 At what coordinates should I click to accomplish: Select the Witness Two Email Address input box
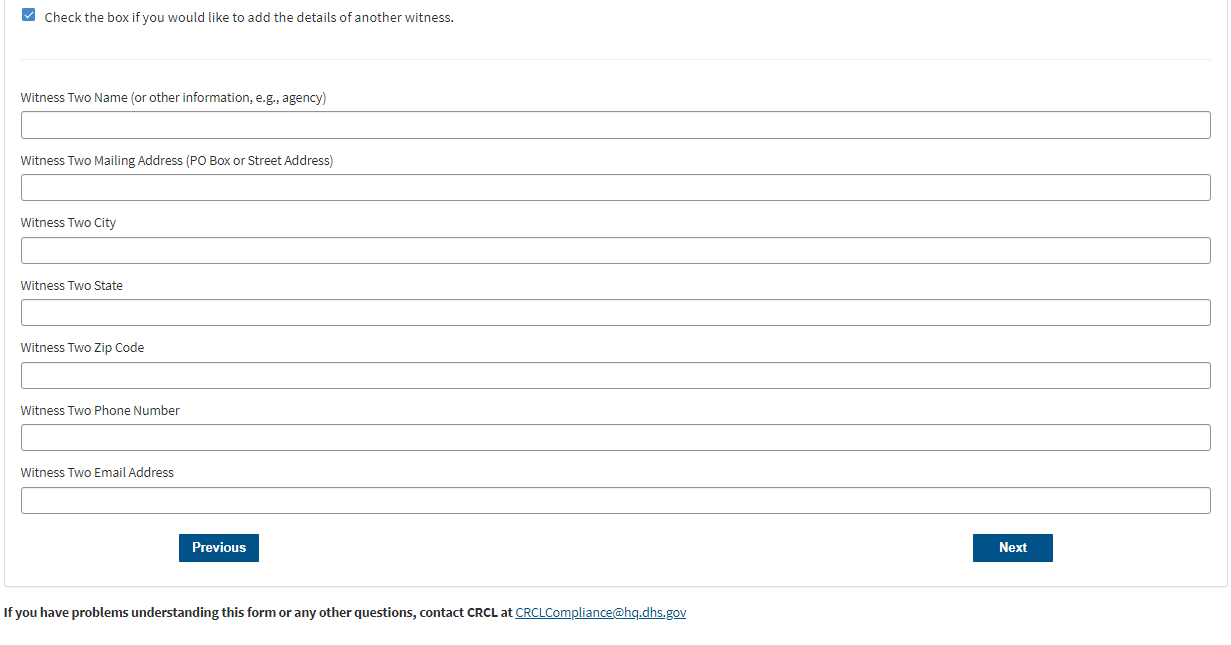615,500
